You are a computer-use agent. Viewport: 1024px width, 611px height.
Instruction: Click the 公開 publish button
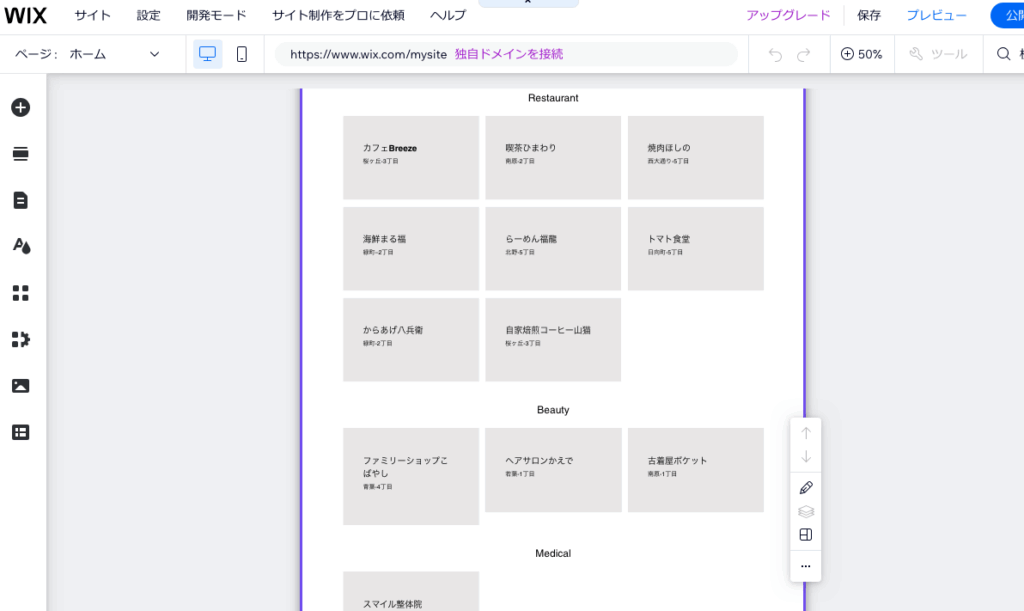pos(1013,15)
